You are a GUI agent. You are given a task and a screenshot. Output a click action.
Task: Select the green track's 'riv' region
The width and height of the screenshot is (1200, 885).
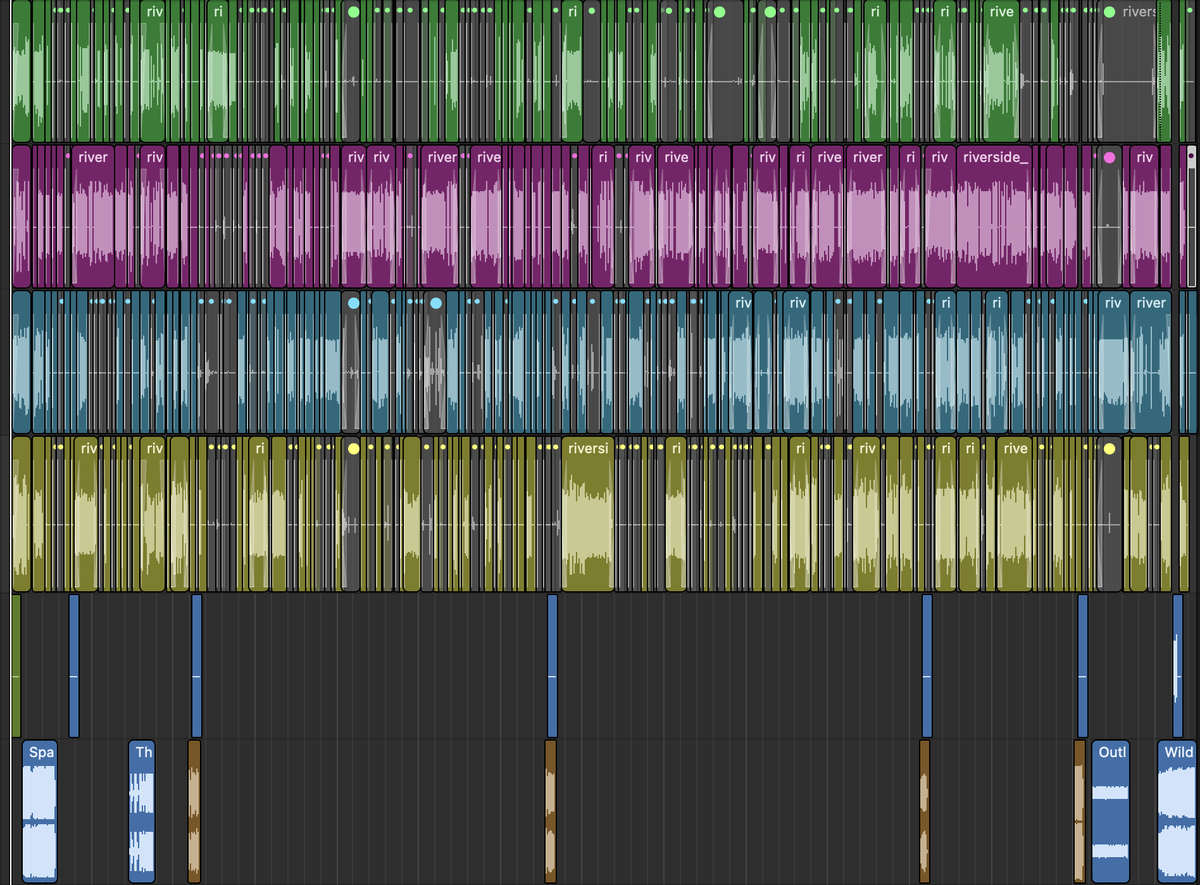pos(153,71)
